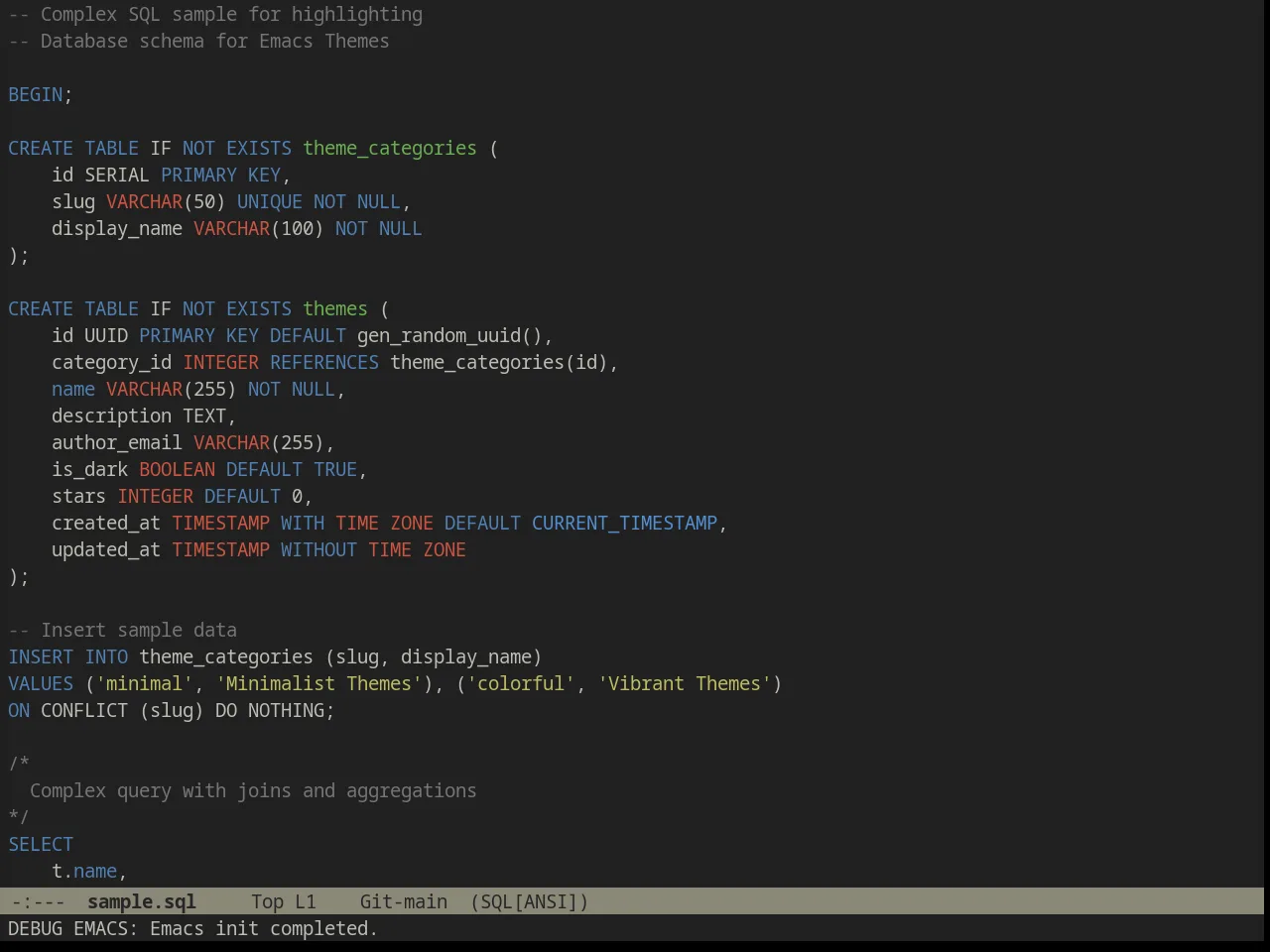Click the 'Complex SQL sample for highlighting' comment
Screen dimensions: 1270x952
pos(215,14)
